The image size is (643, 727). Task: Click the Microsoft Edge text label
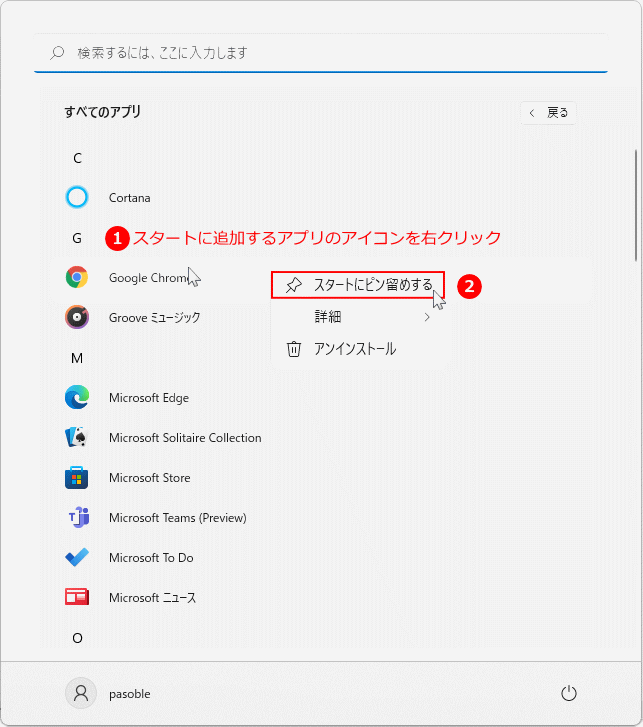tap(149, 398)
